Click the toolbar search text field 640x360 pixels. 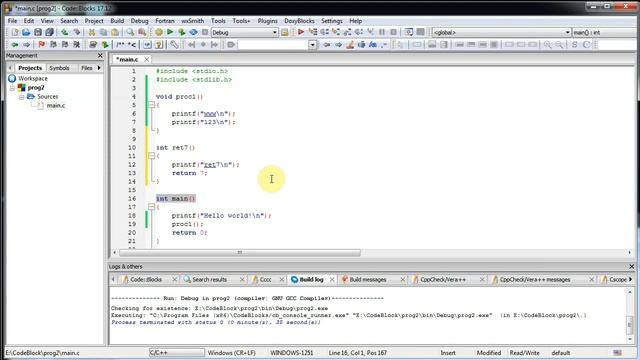[x=273, y=44]
